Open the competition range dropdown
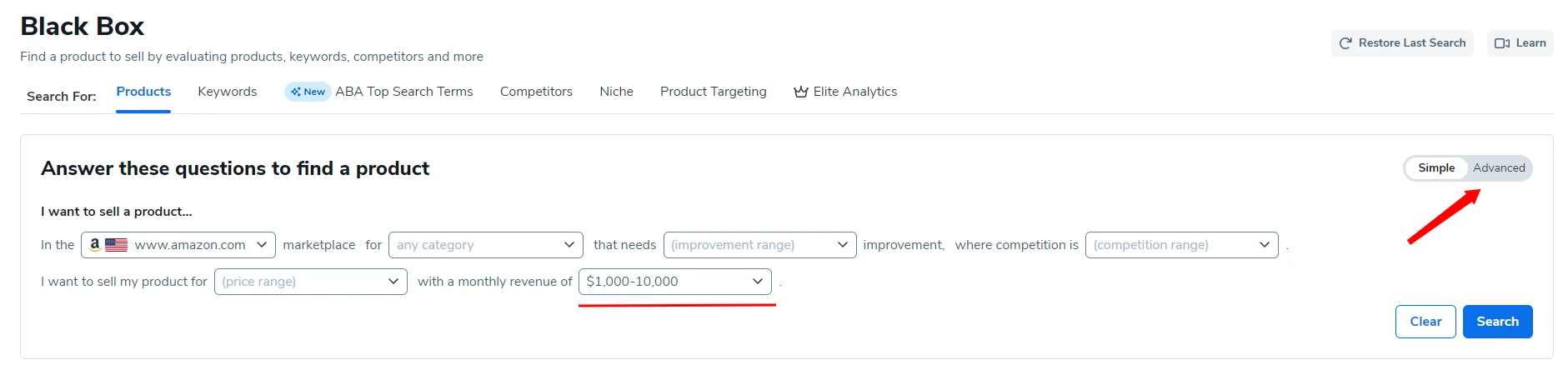 click(1181, 245)
